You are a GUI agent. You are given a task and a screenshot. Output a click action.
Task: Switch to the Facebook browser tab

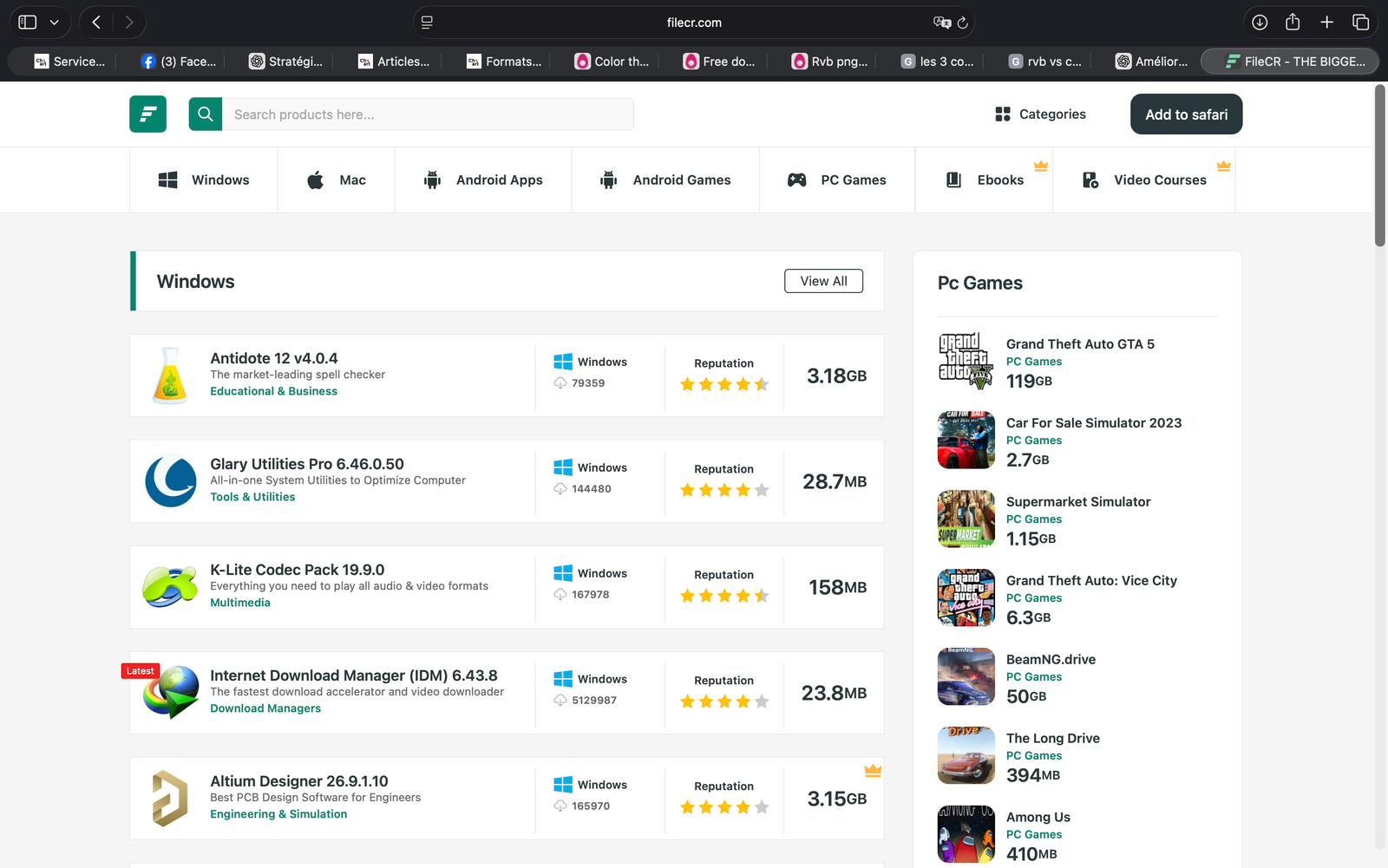180,62
